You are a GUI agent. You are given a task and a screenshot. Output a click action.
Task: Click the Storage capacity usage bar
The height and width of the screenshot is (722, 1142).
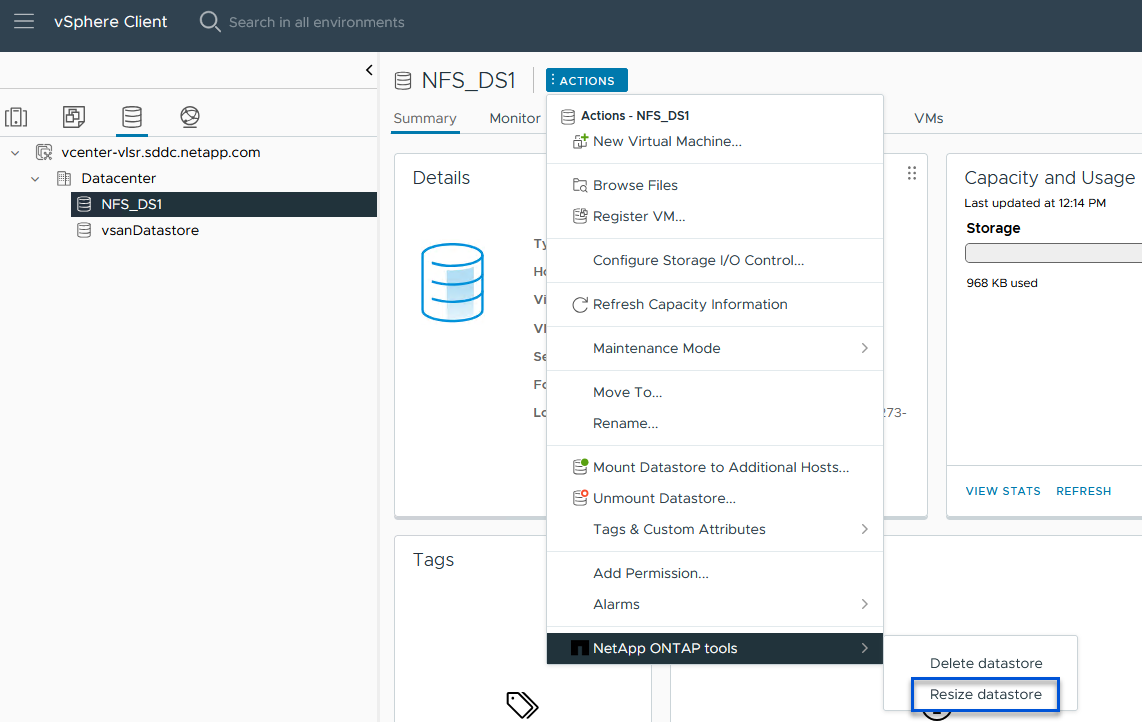coord(1053,253)
